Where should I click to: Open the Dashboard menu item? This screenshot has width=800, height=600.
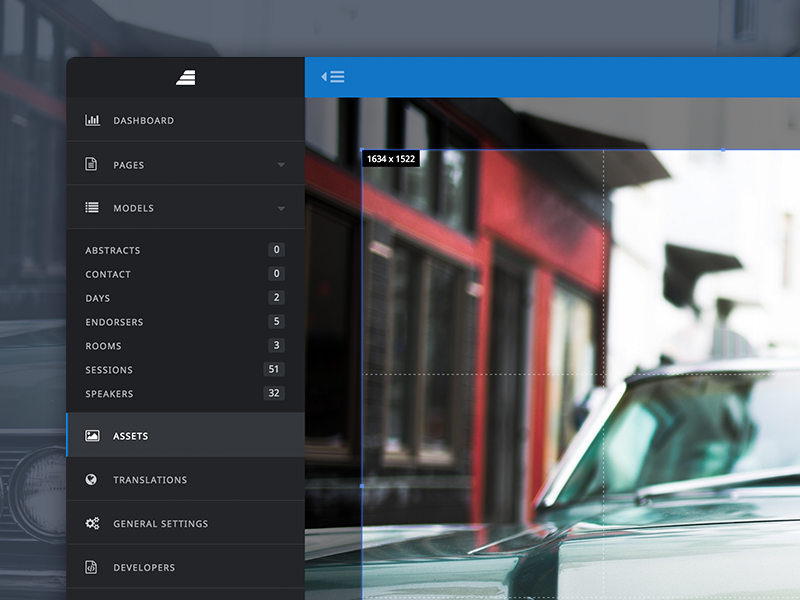click(143, 120)
